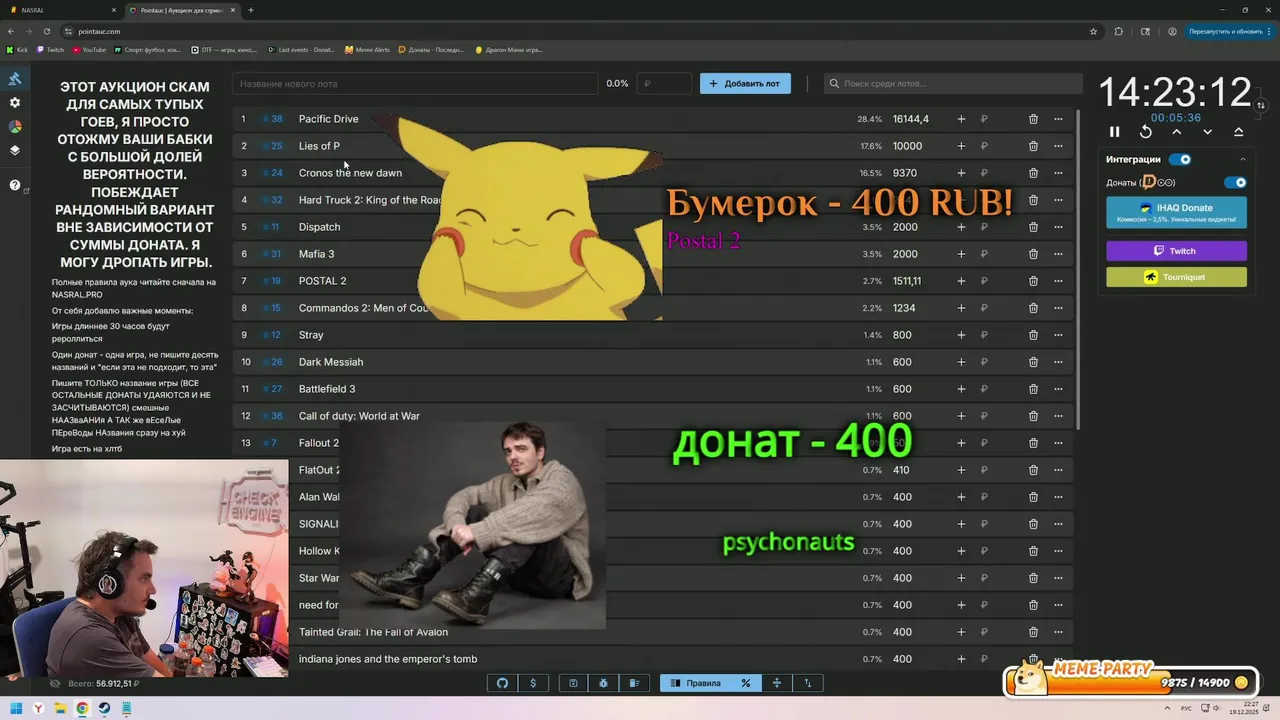Delete the Stray lot

(1033, 335)
